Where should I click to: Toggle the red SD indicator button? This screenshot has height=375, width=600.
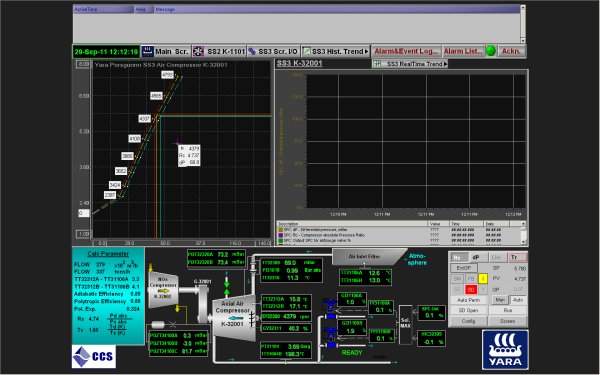pyautogui.click(x=471, y=290)
